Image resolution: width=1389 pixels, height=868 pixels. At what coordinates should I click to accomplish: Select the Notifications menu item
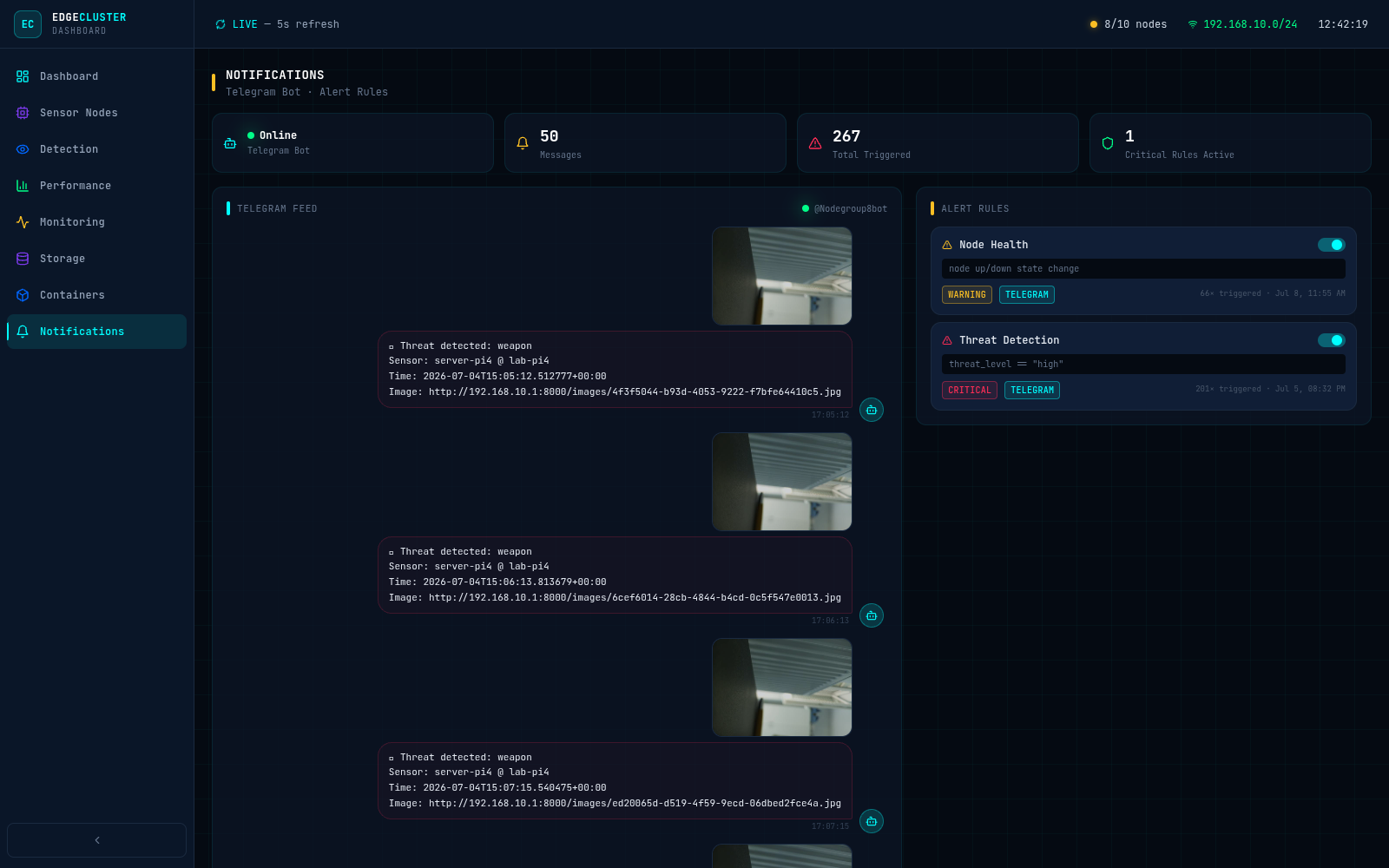96,332
